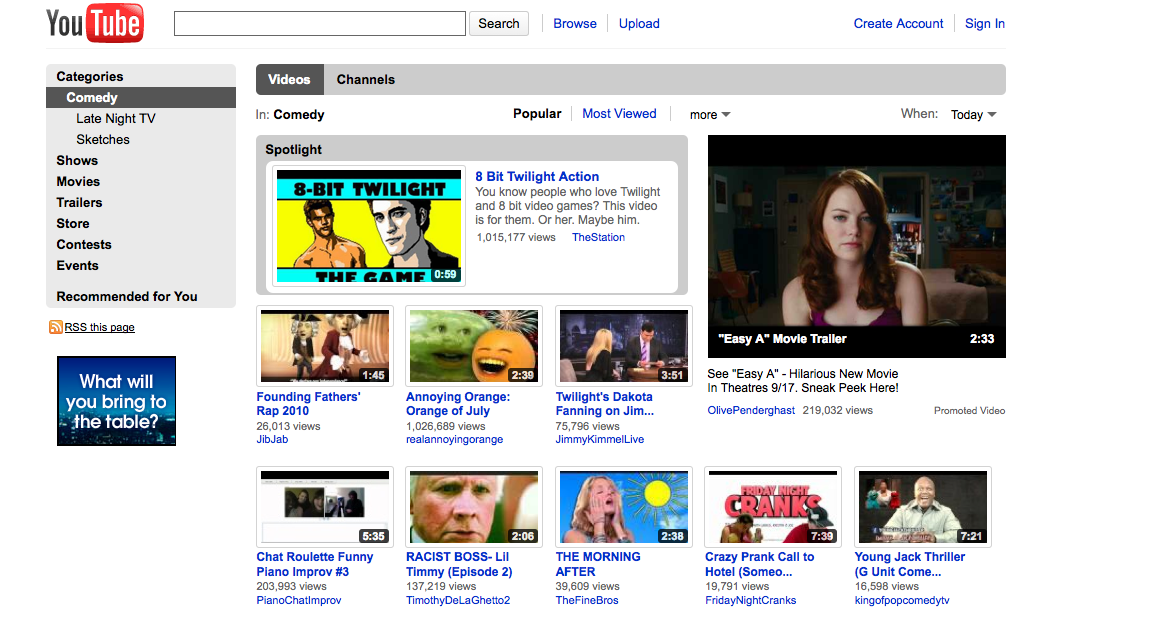Go to the Trailers category
Viewport: 1171px width, 618px height.
pos(79,203)
